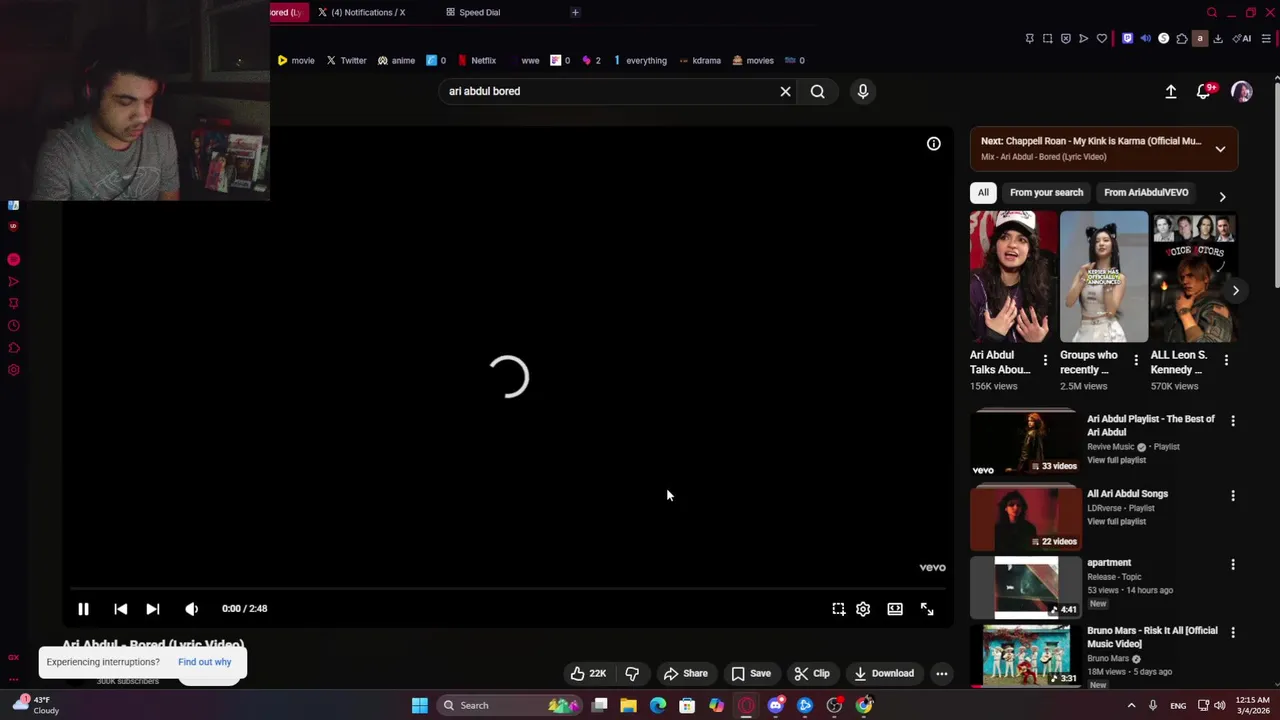Clear the search box with the X
Screen dimensions: 1280x720
coord(785,91)
